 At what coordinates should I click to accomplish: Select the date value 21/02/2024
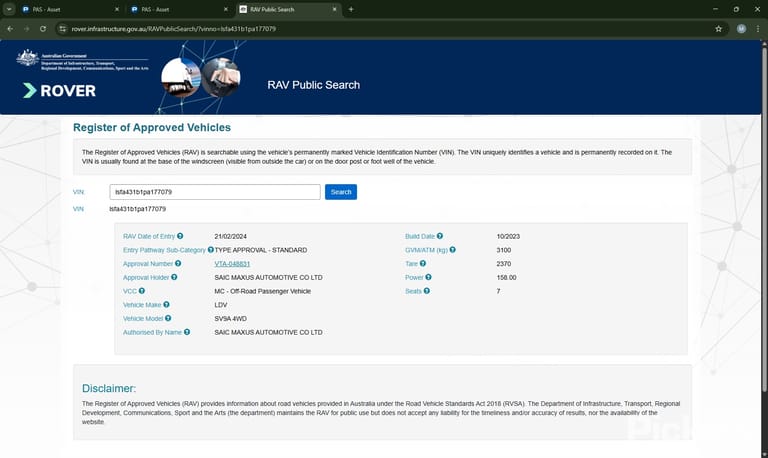click(x=231, y=236)
